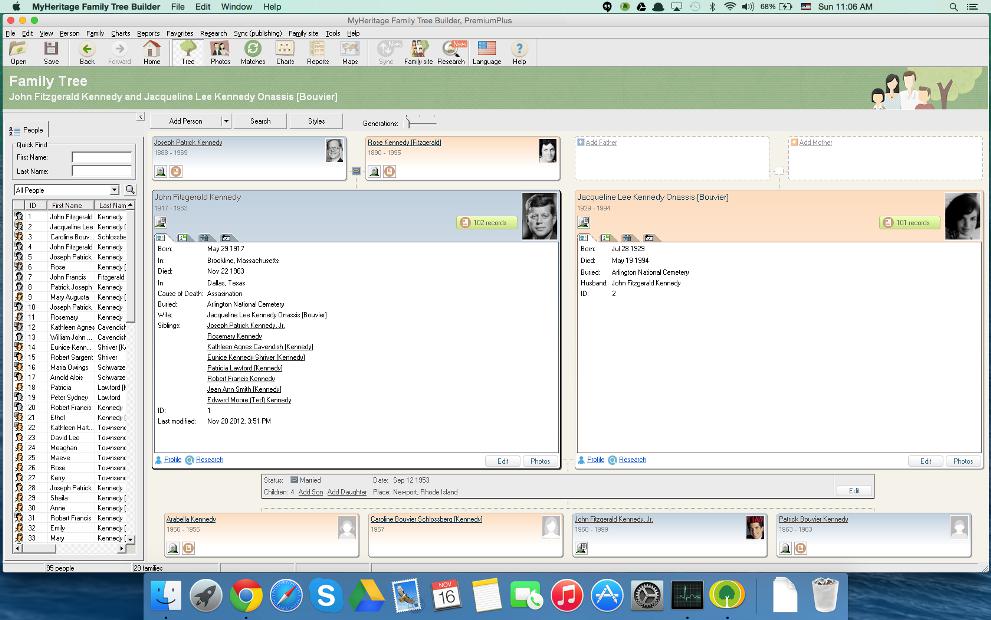
Task: Click Edit in the marriage details bar
Action: tap(854, 490)
